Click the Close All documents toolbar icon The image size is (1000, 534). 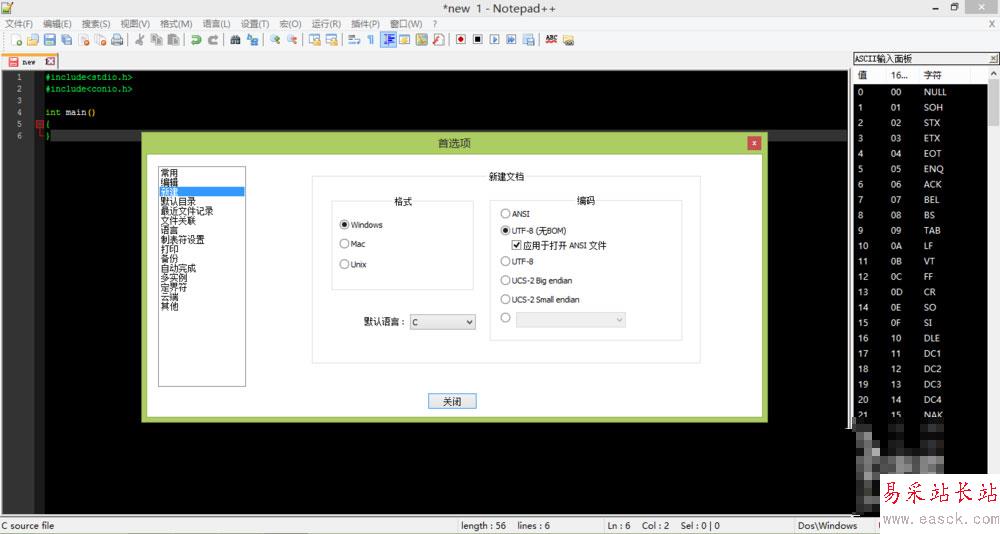click(x=100, y=40)
